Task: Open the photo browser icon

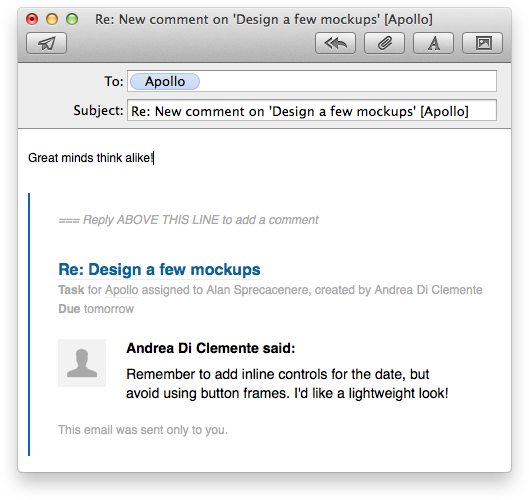Action: point(482,43)
